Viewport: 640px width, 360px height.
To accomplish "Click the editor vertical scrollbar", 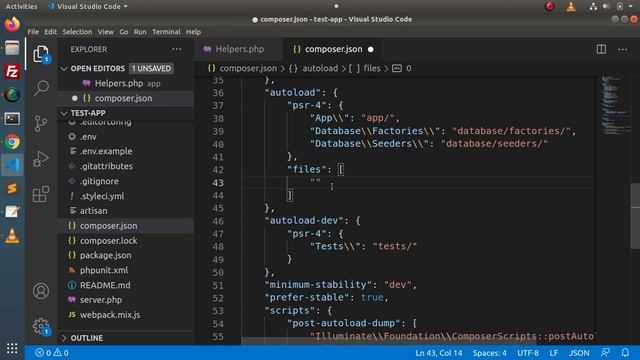I will pyautogui.click(x=635, y=216).
